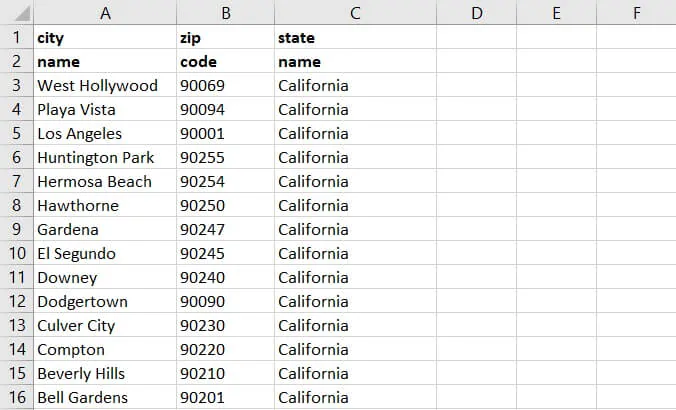Select column D header
This screenshot has height=410, width=676.
476,13
